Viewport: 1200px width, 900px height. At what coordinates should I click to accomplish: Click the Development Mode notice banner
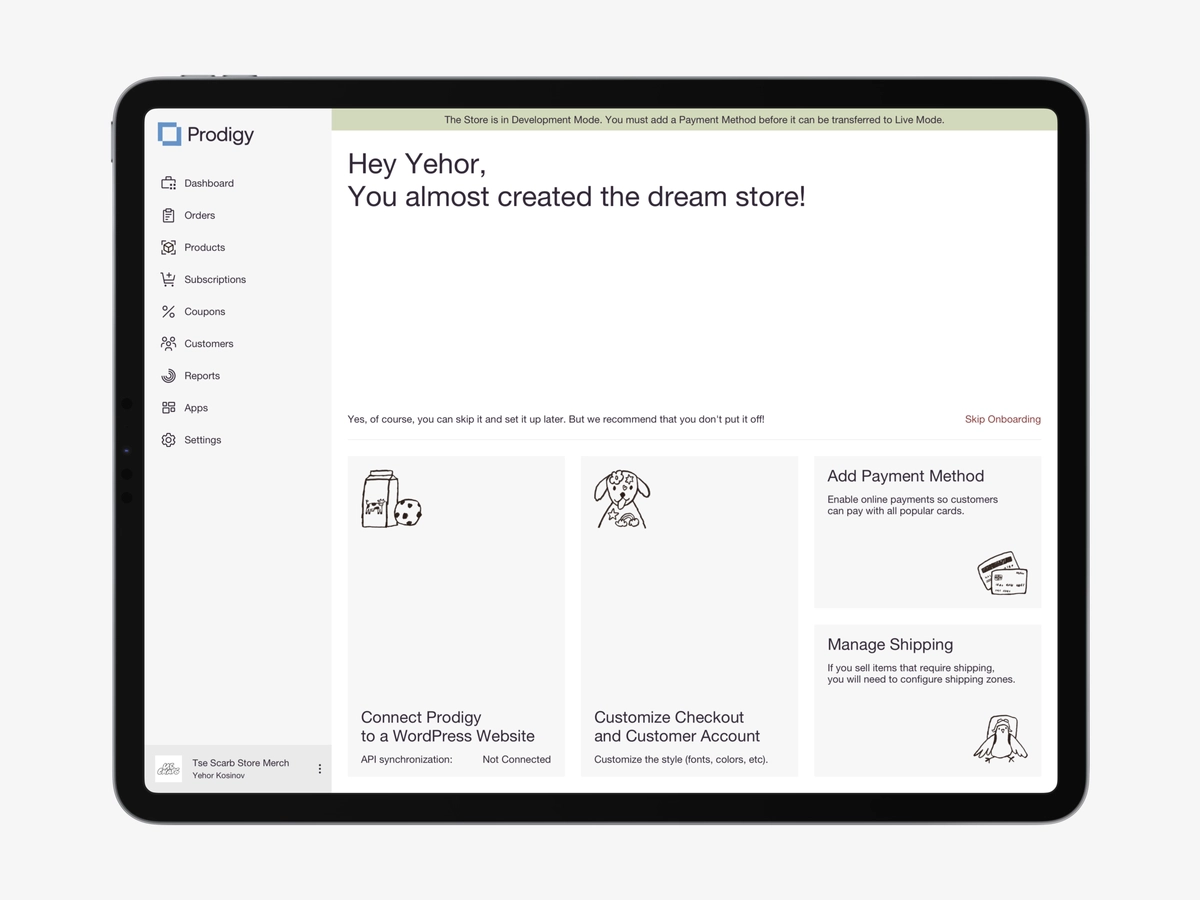(694, 119)
